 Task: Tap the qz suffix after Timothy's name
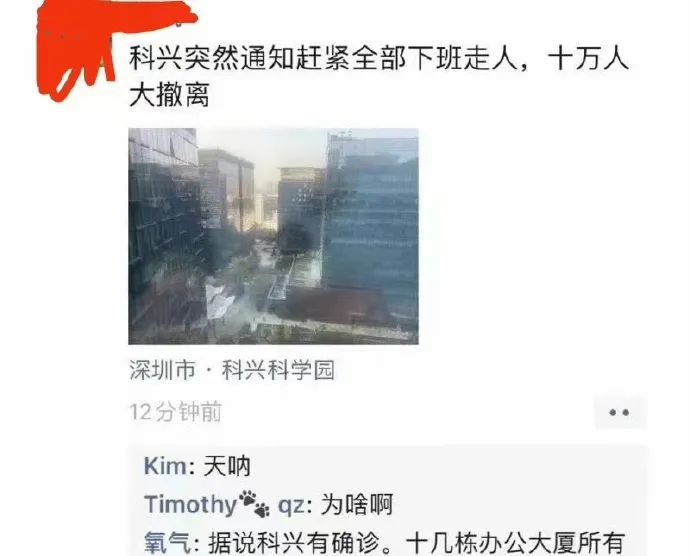pyautogui.click(x=291, y=506)
